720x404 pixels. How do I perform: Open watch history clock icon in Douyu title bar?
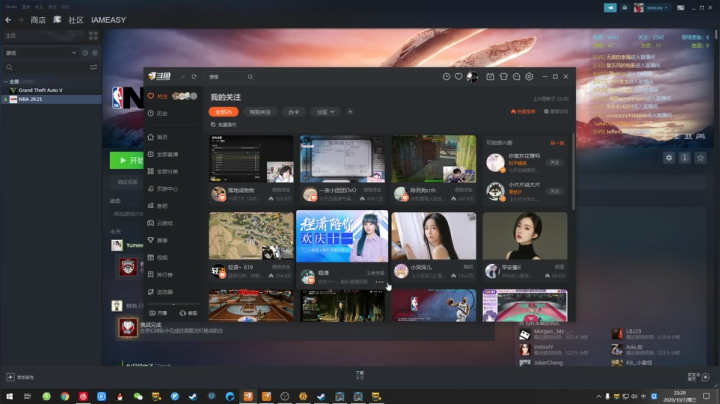point(446,77)
